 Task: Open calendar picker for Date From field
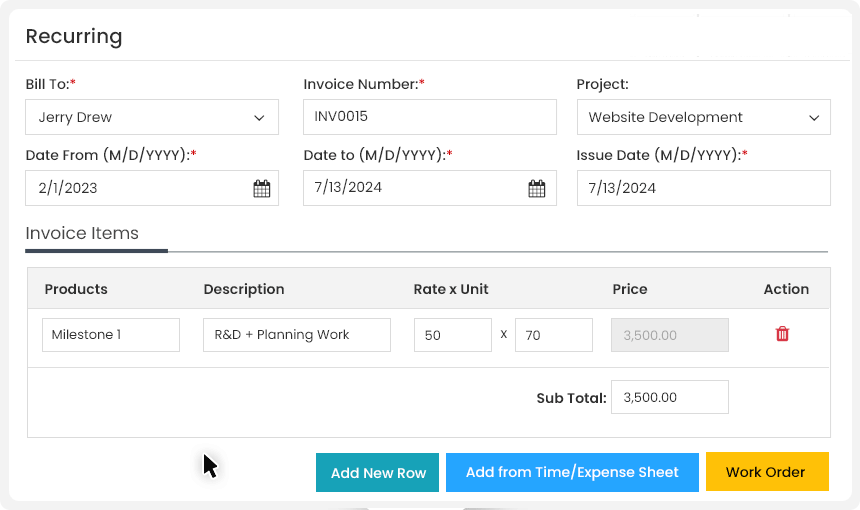point(261,188)
